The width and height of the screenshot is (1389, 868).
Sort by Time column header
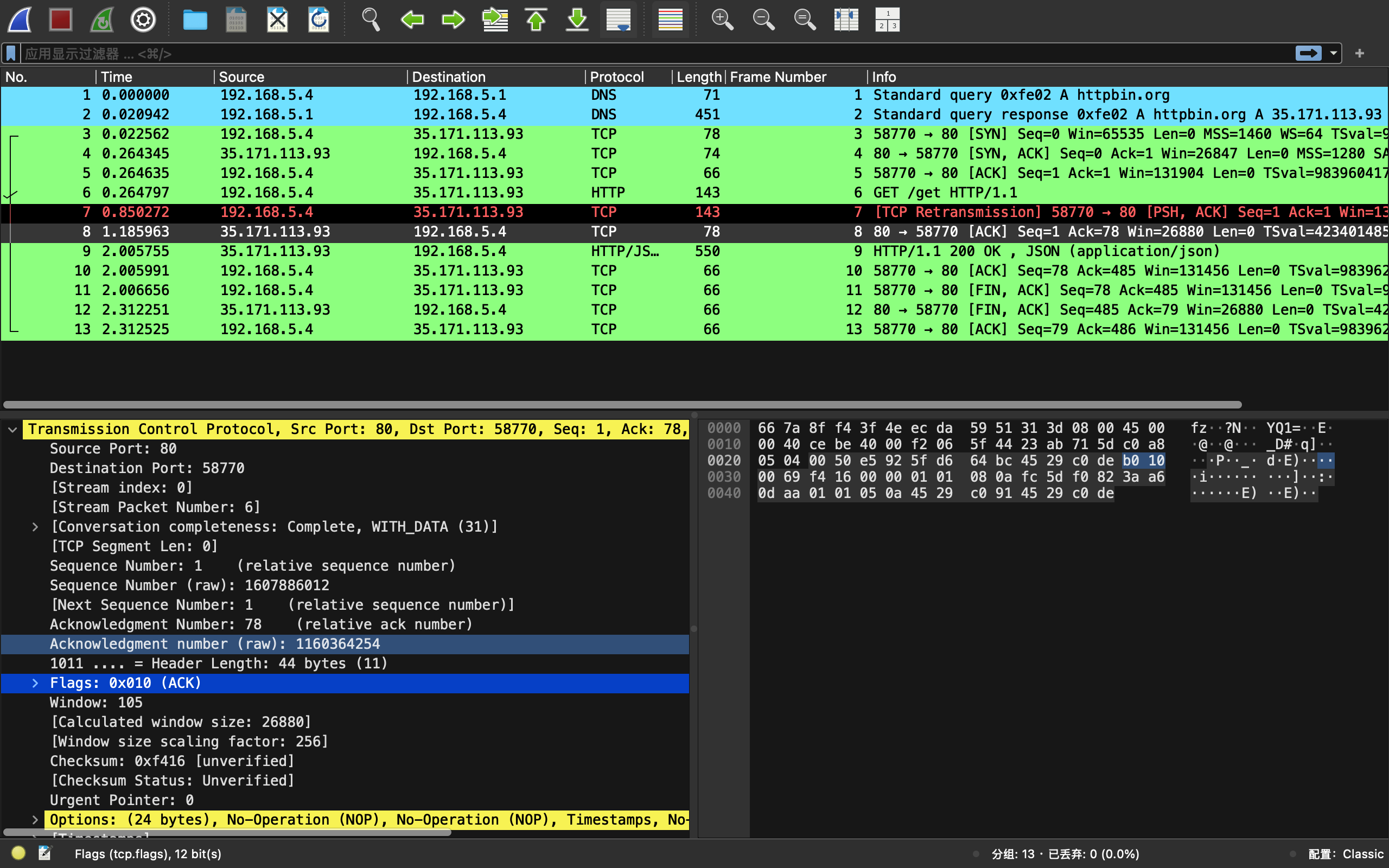point(155,77)
